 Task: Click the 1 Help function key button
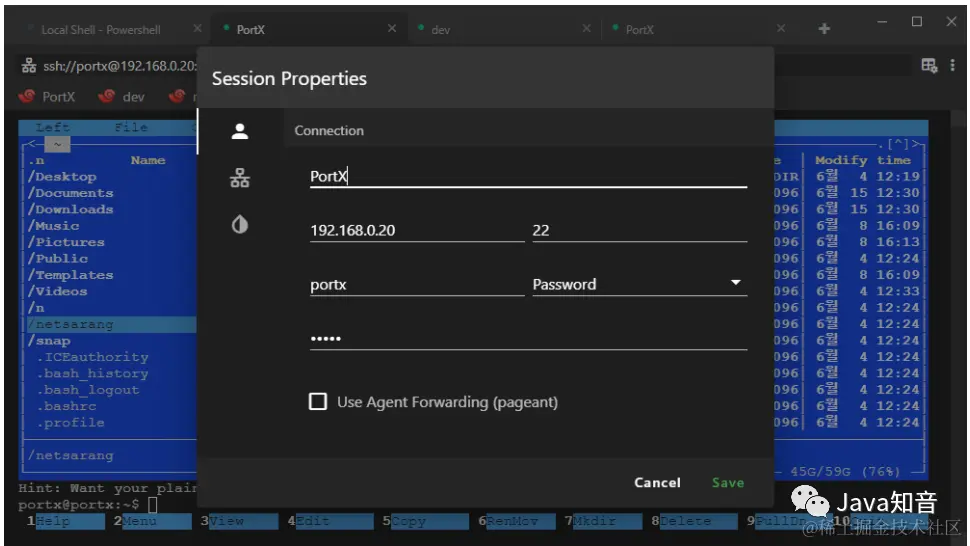66,521
